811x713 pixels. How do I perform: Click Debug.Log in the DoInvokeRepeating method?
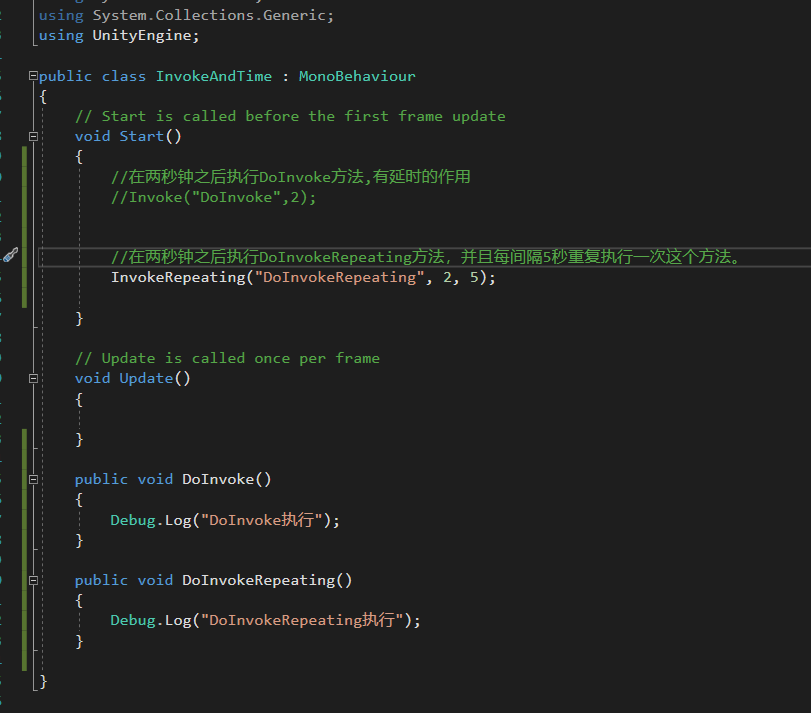click(150, 620)
